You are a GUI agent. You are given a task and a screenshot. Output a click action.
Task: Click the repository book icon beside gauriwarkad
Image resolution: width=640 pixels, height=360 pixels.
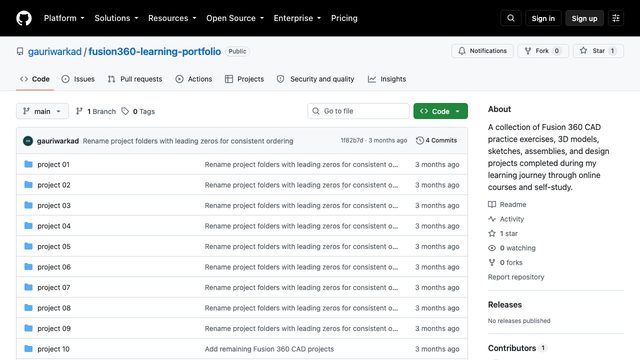pyautogui.click(x=20, y=51)
